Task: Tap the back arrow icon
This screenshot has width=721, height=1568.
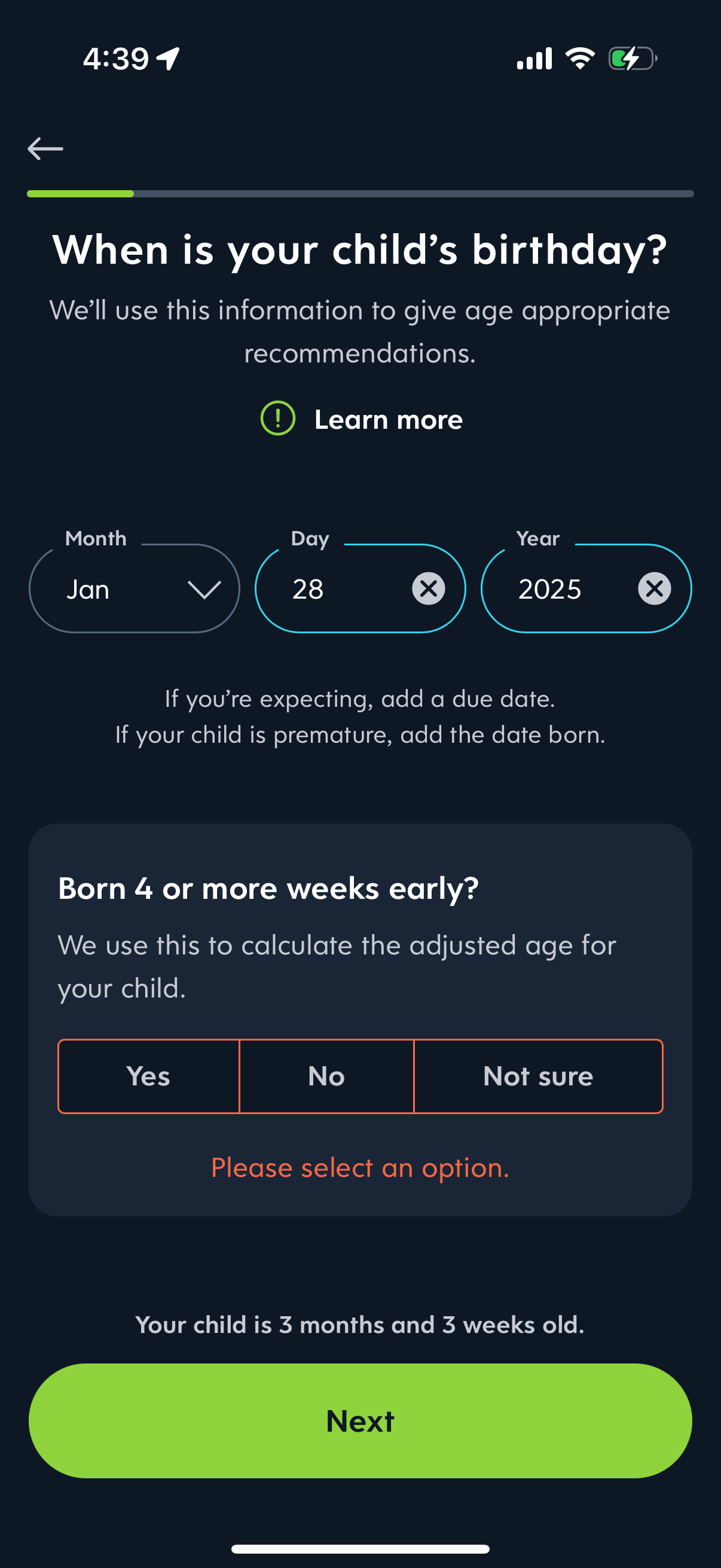Action: click(45, 148)
